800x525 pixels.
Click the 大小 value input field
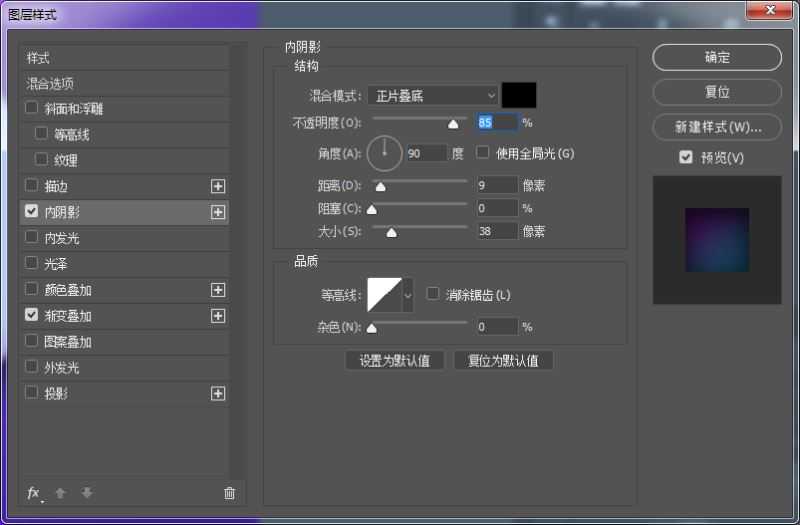(496, 231)
